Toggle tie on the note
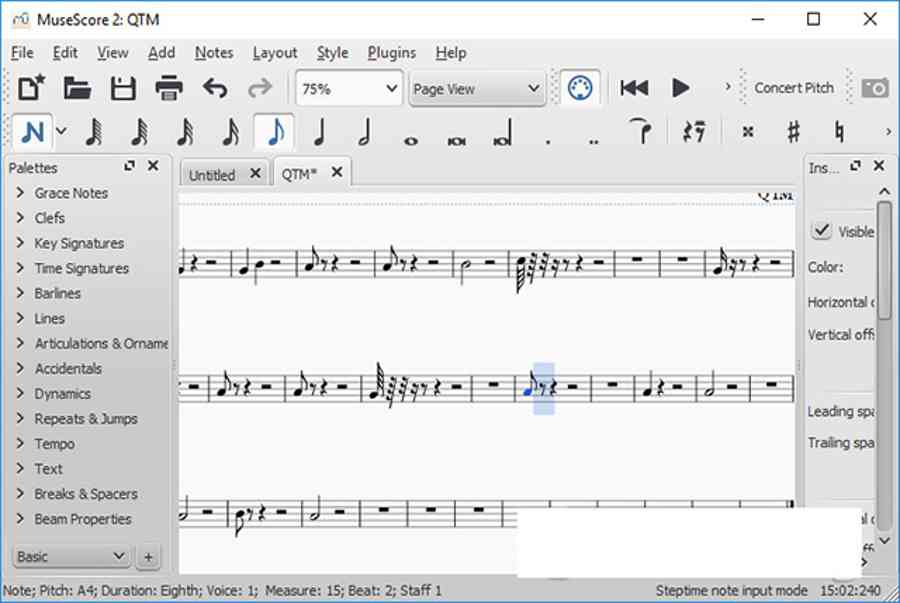The image size is (900, 603). tap(640, 131)
